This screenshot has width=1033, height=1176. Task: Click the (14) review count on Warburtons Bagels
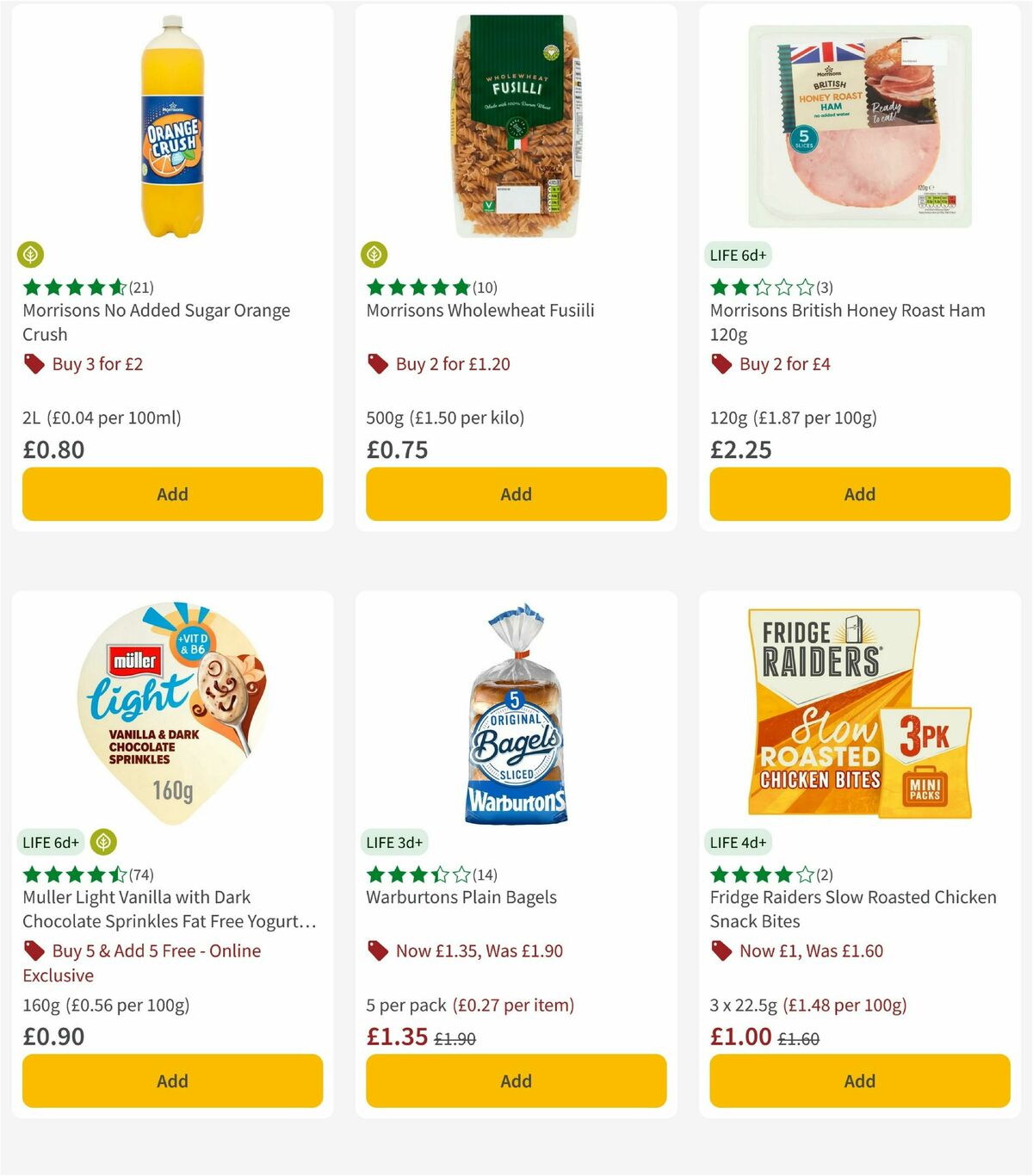(485, 876)
